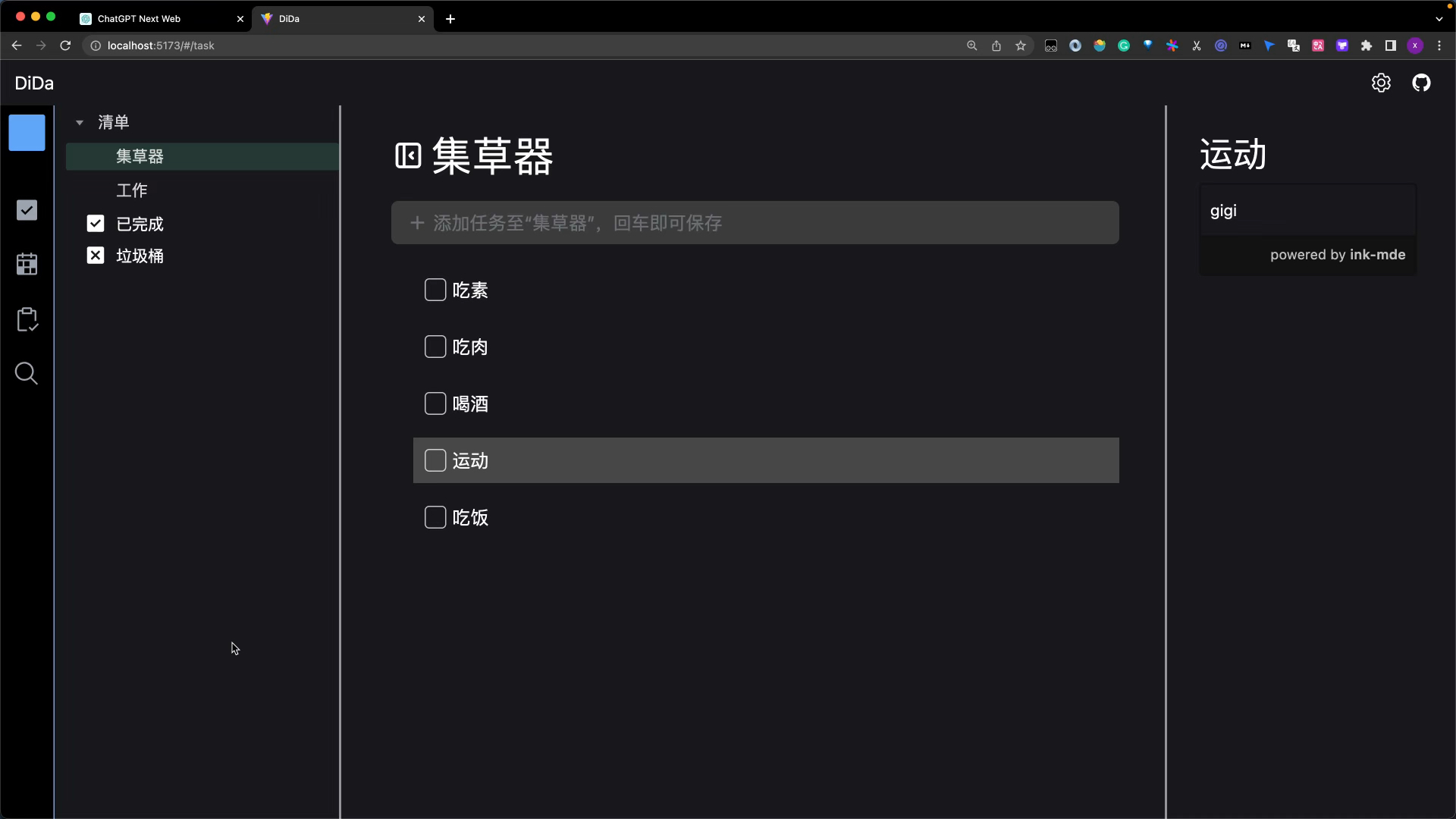Image resolution: width=1456 pixels, height=819 pixels.
Task: Close the ChatGPT Next Web tab
Action: coord(240,19)
